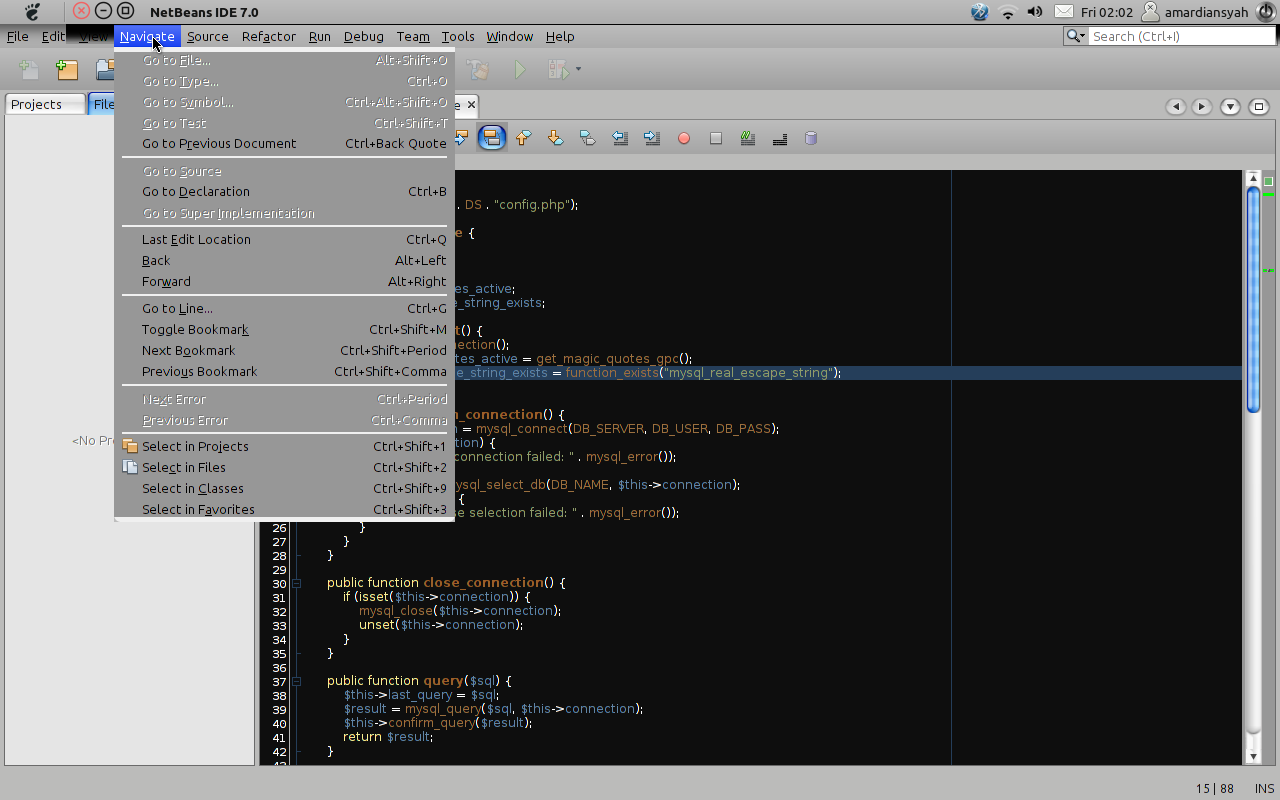Viewport: 1280px width, 800px height.
Task: Choose Select in Favorites
Action: [285, 510]
